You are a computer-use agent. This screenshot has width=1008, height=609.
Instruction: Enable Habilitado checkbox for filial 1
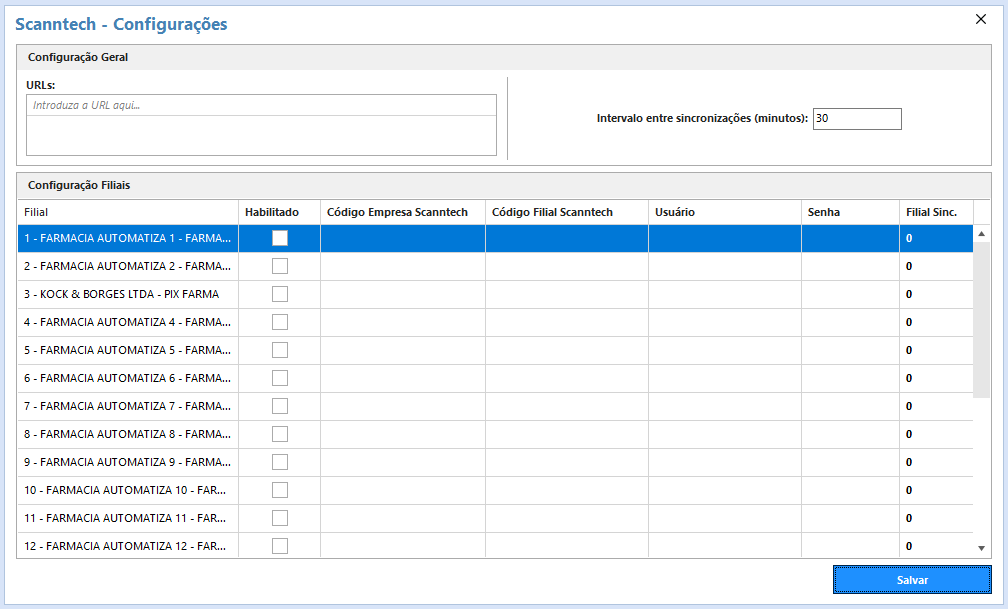(280, 238)
